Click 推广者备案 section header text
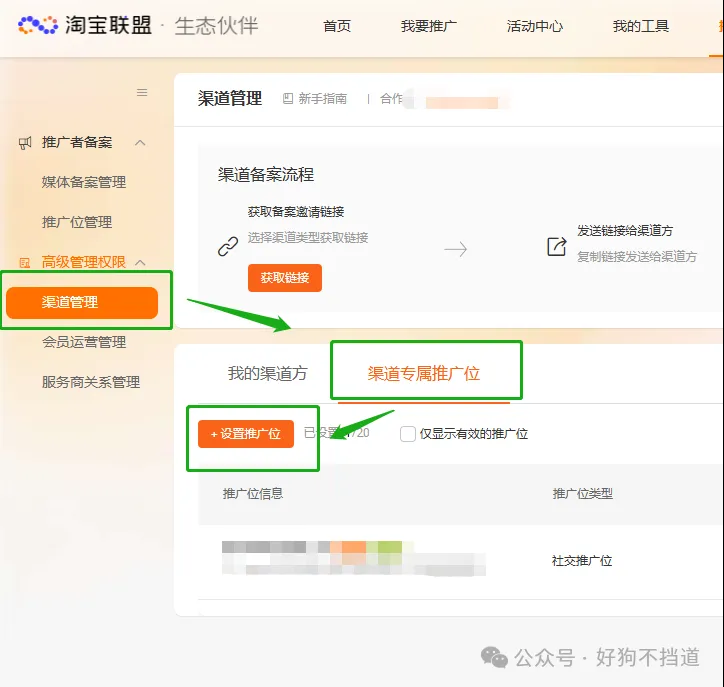The width and height of the screenshot is (724, 687). (x=77, y=143)
